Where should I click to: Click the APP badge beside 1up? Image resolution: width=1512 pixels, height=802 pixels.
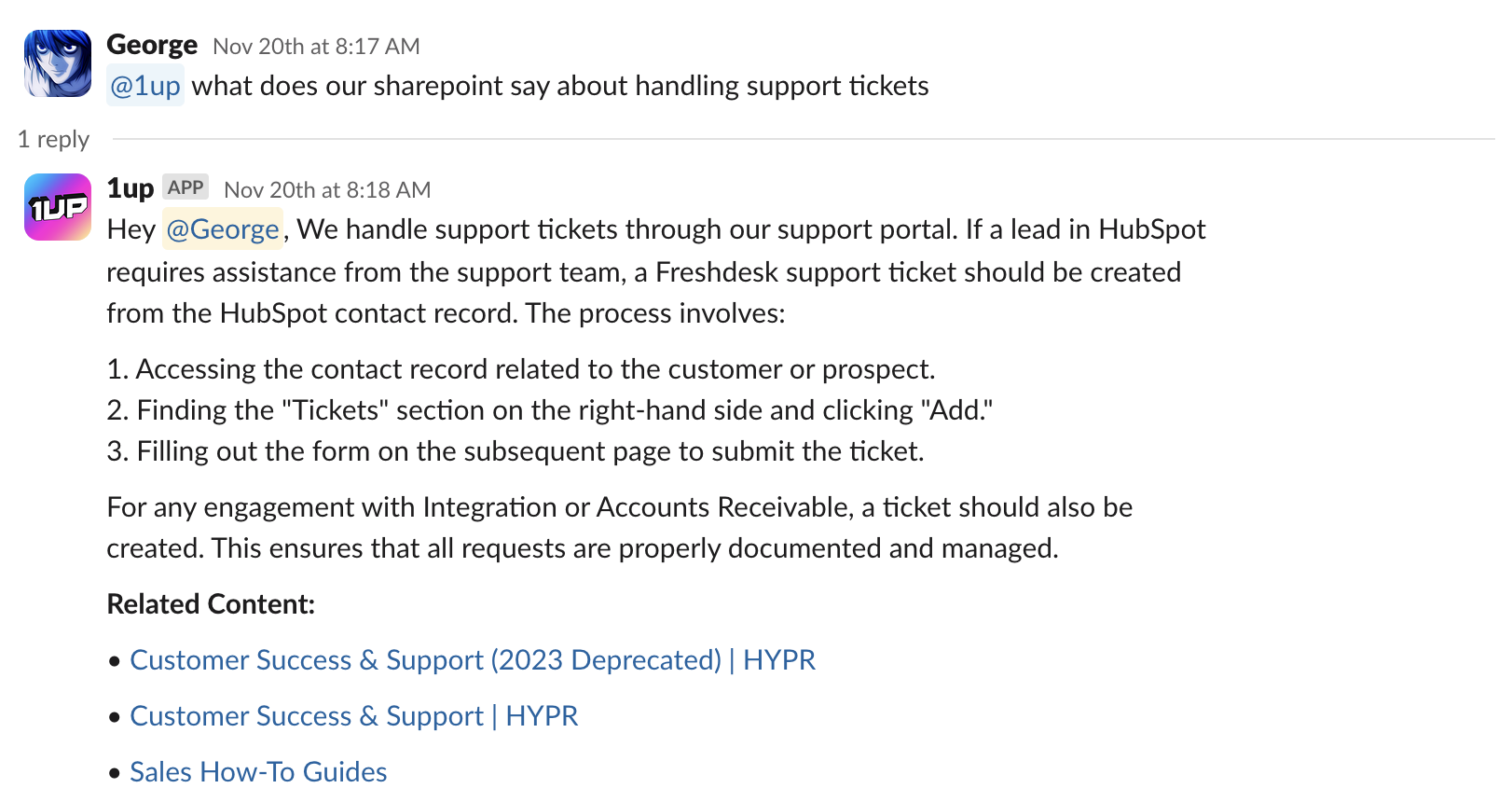pos(186,187)
